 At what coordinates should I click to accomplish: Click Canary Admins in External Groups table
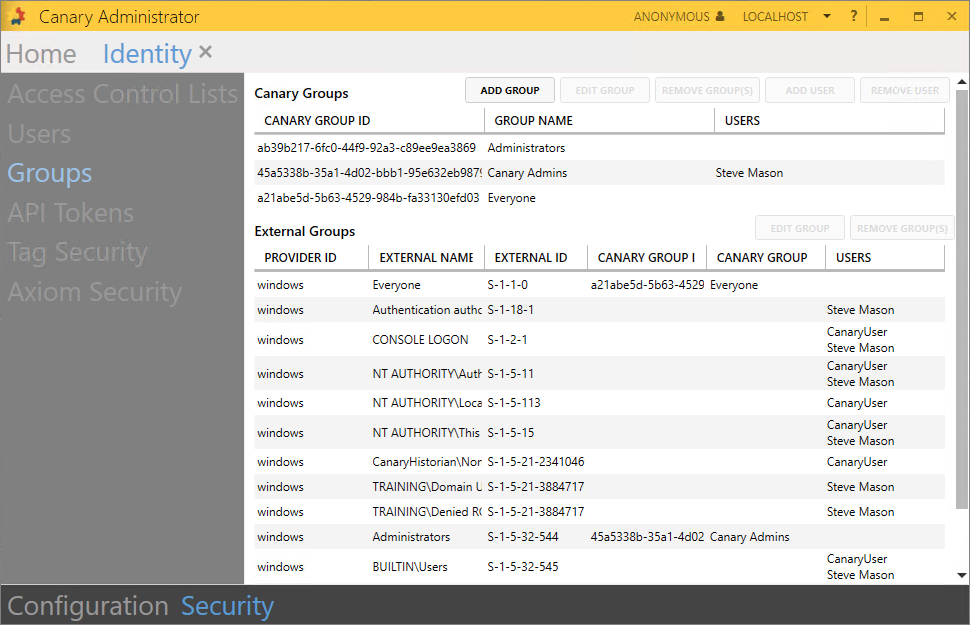point(750,537)
